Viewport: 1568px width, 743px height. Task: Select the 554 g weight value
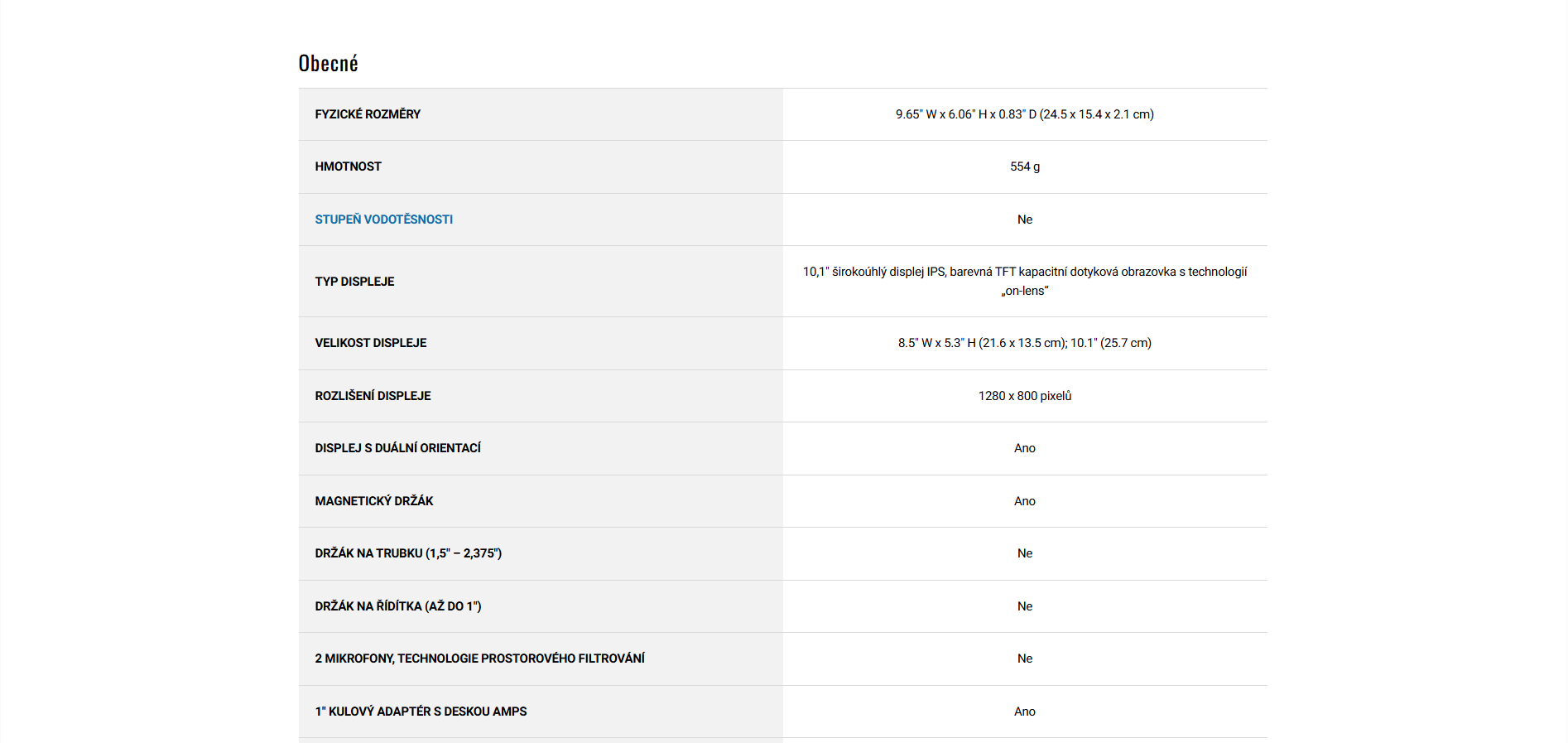[1024, 166]
